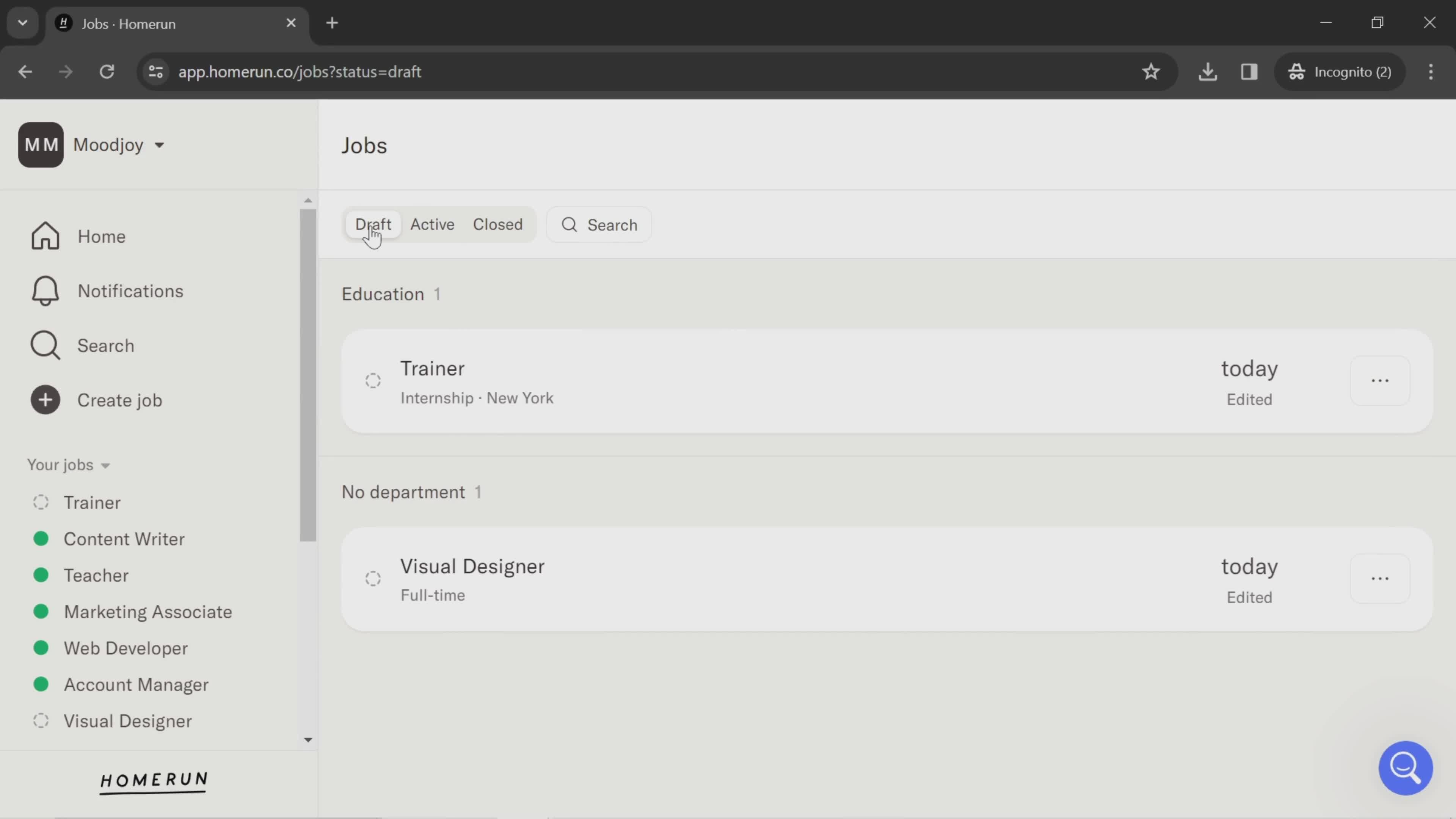Image resolution: width=1456 pixels, height=819 pixels.
Task: Click the 'Internship · New York' text
Action: tap(477, 398)
